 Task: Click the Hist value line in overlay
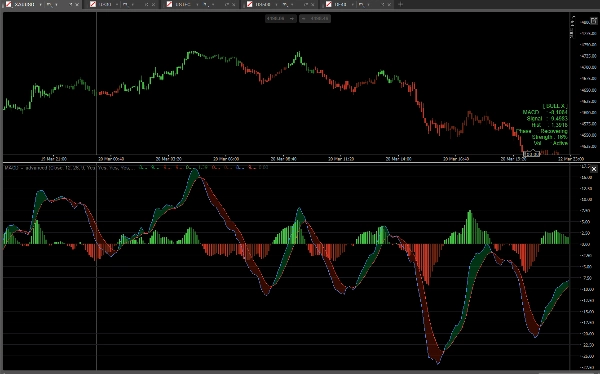(x=549, y=125)
